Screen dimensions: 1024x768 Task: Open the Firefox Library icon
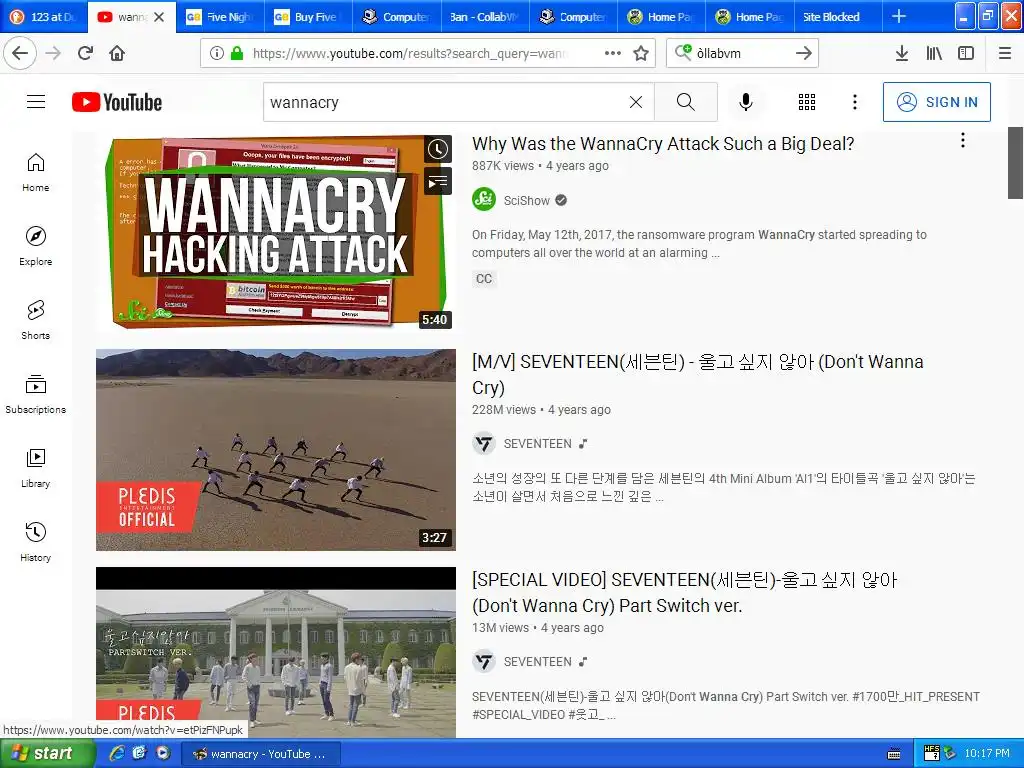tap(934, 53)
